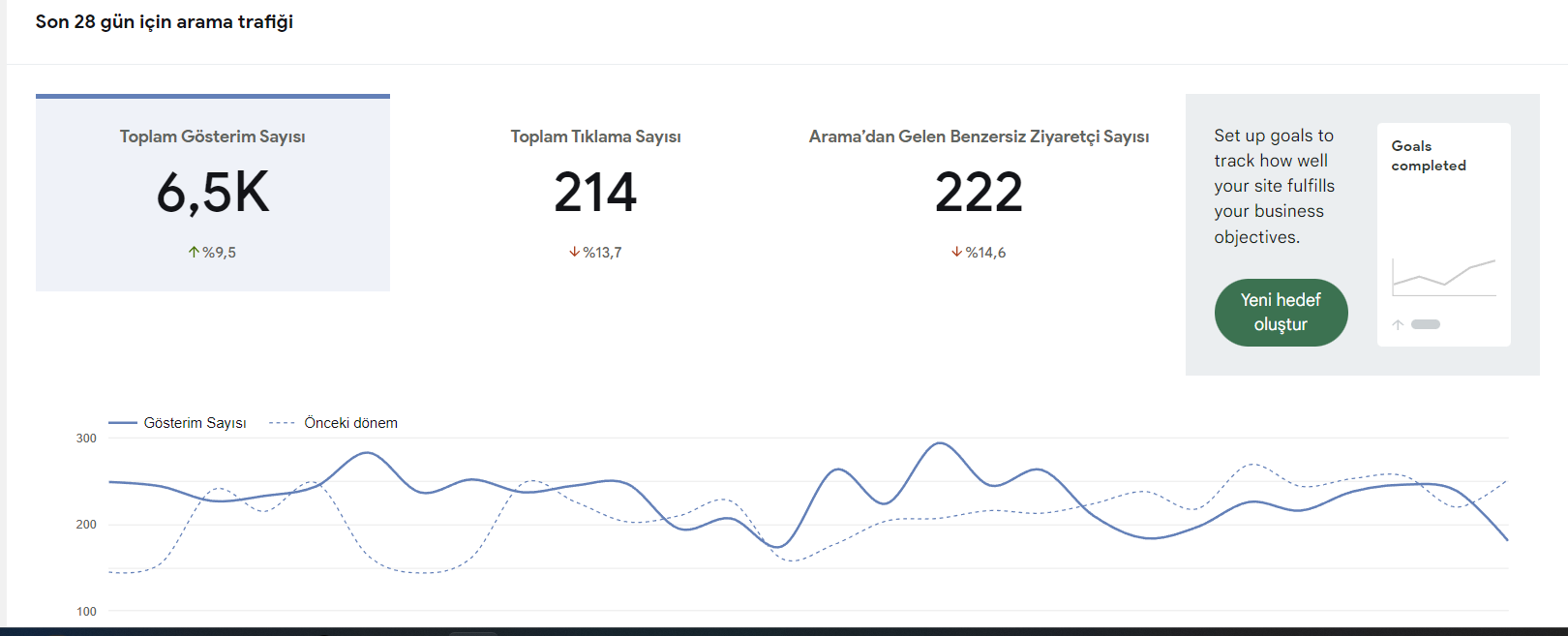Click the 214 clicks value
1568x636 pixels.
click(x=595, y=192)
